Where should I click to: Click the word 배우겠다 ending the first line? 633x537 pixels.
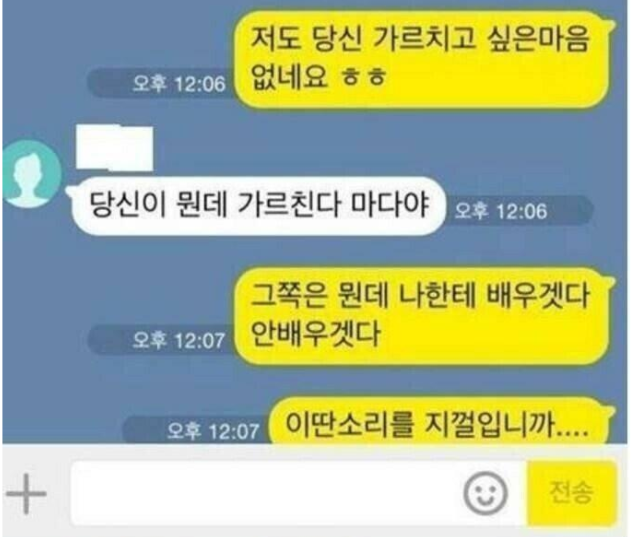[x=537, y=296]
